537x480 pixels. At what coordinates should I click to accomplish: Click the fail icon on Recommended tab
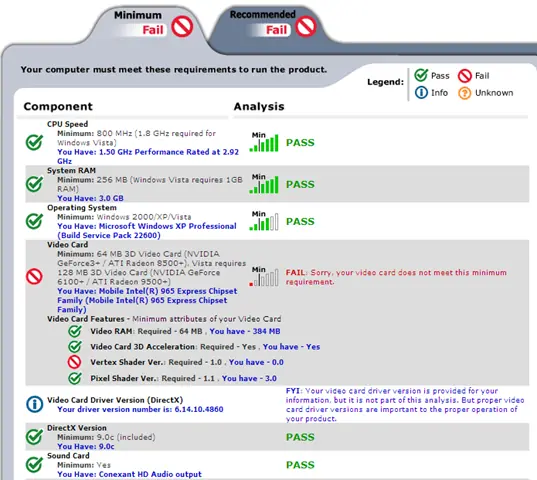click(306, 26)
